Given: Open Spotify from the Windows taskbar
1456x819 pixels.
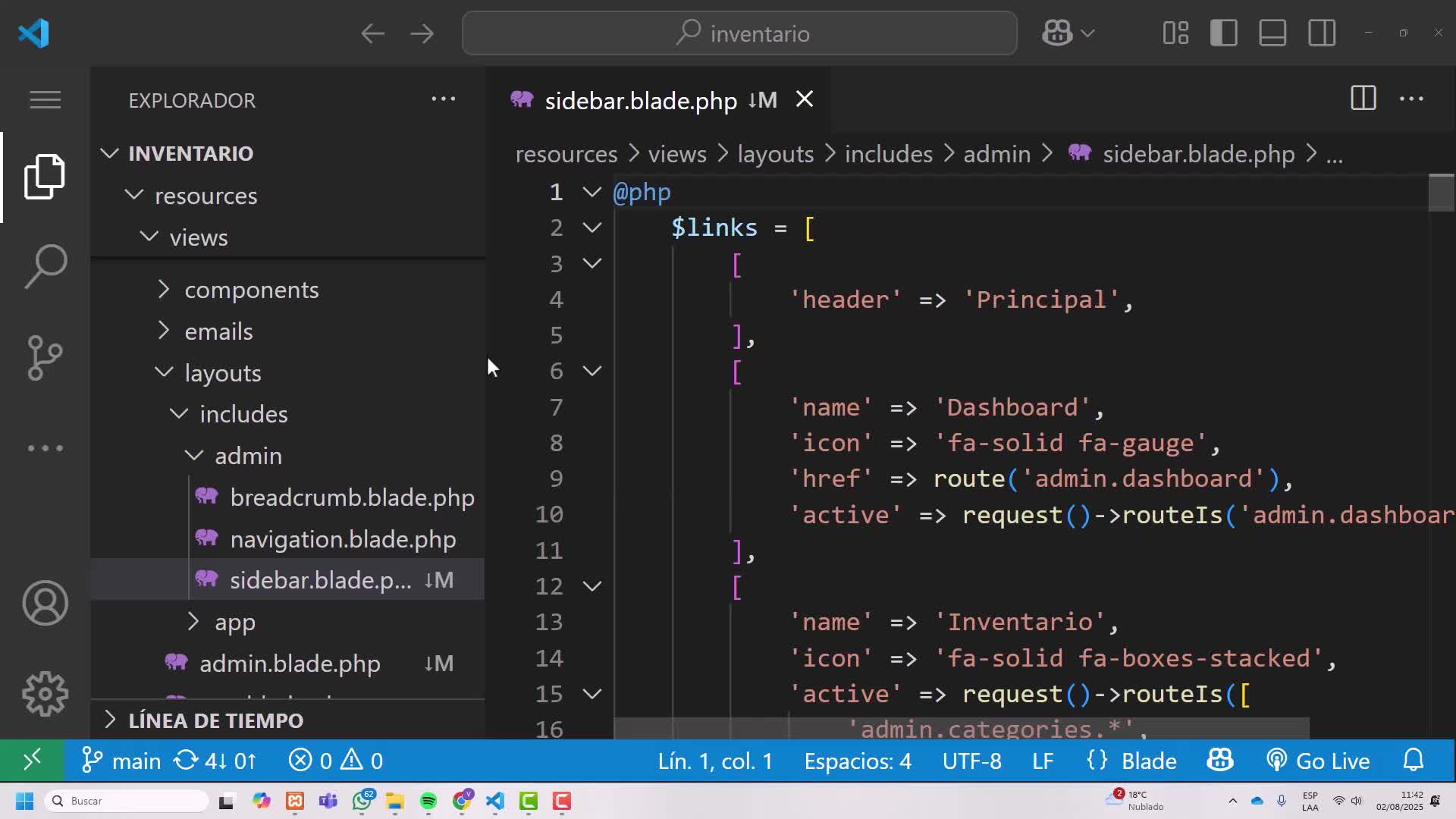Looking at the screenshot, I should coord(428,801).
